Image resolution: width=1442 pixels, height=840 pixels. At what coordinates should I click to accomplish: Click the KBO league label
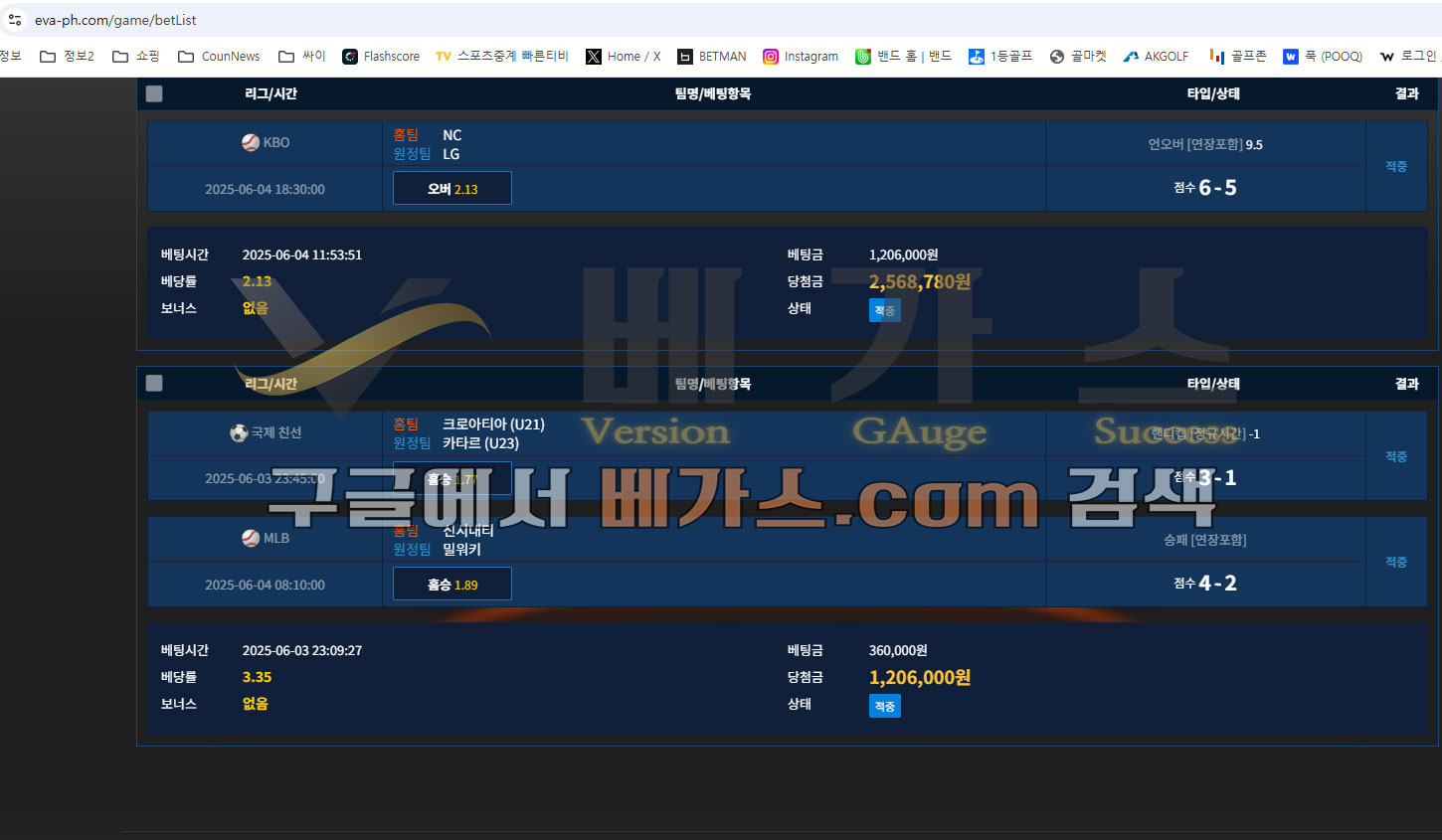tap(276, 142)
